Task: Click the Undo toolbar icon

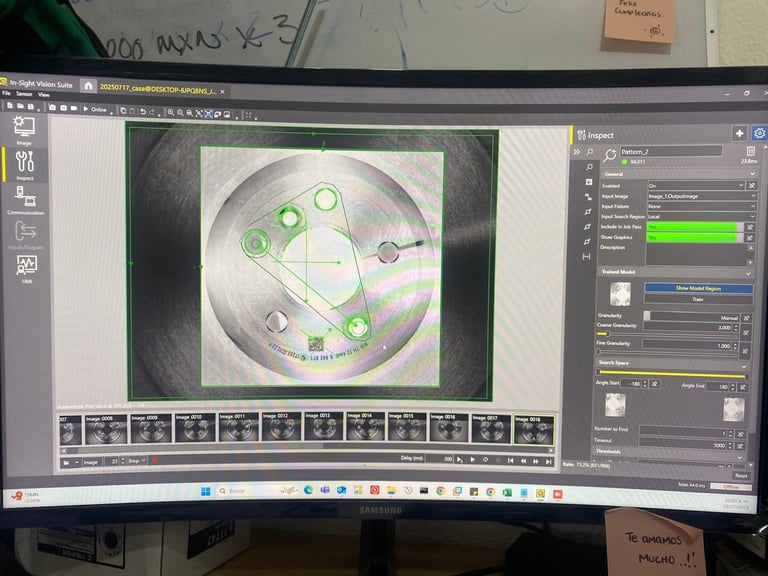Action: [143, 112]
